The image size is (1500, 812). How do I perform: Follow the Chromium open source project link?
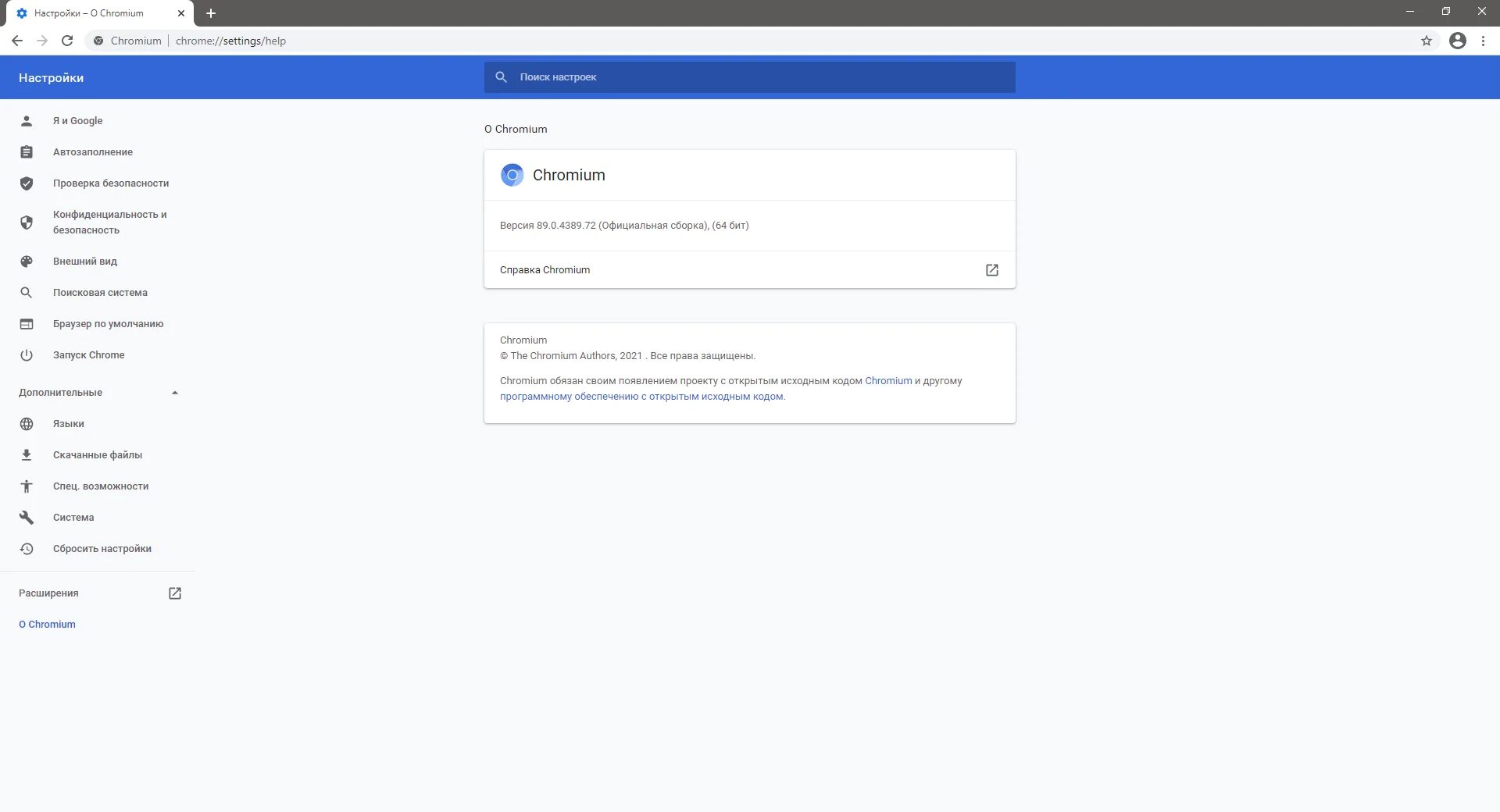(888, 381)
